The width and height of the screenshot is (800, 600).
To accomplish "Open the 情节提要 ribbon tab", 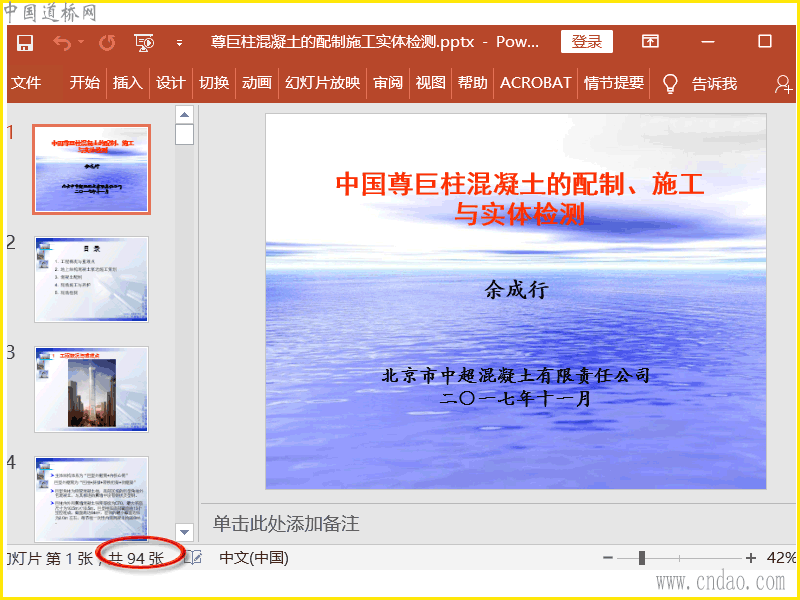I will click(614, 83).
